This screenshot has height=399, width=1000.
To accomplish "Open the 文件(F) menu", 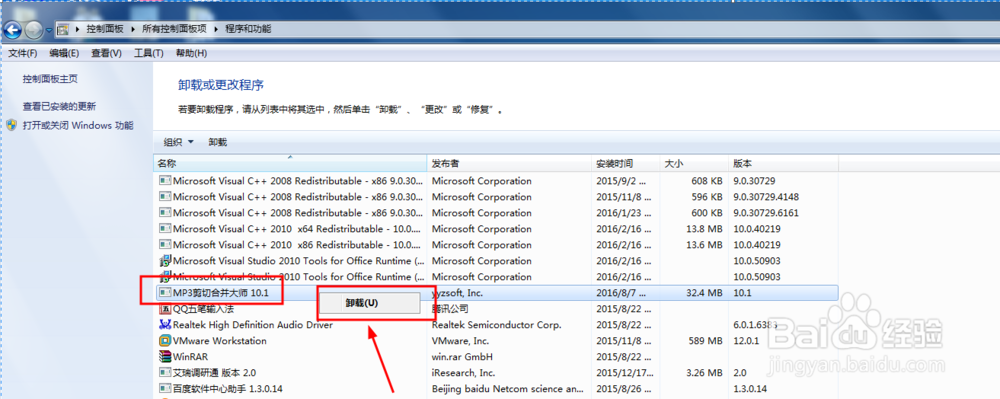I will point(23,54).
